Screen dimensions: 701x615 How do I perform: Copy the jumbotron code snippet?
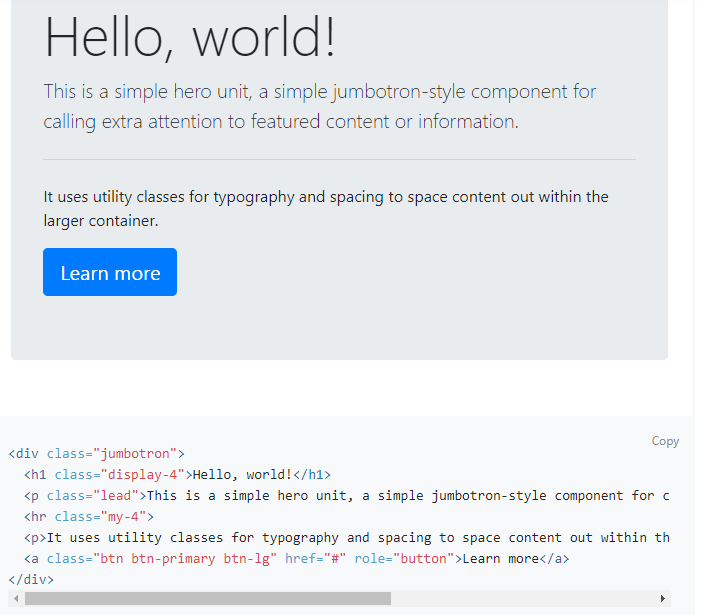pyautogui.click(x=665, y=441)
